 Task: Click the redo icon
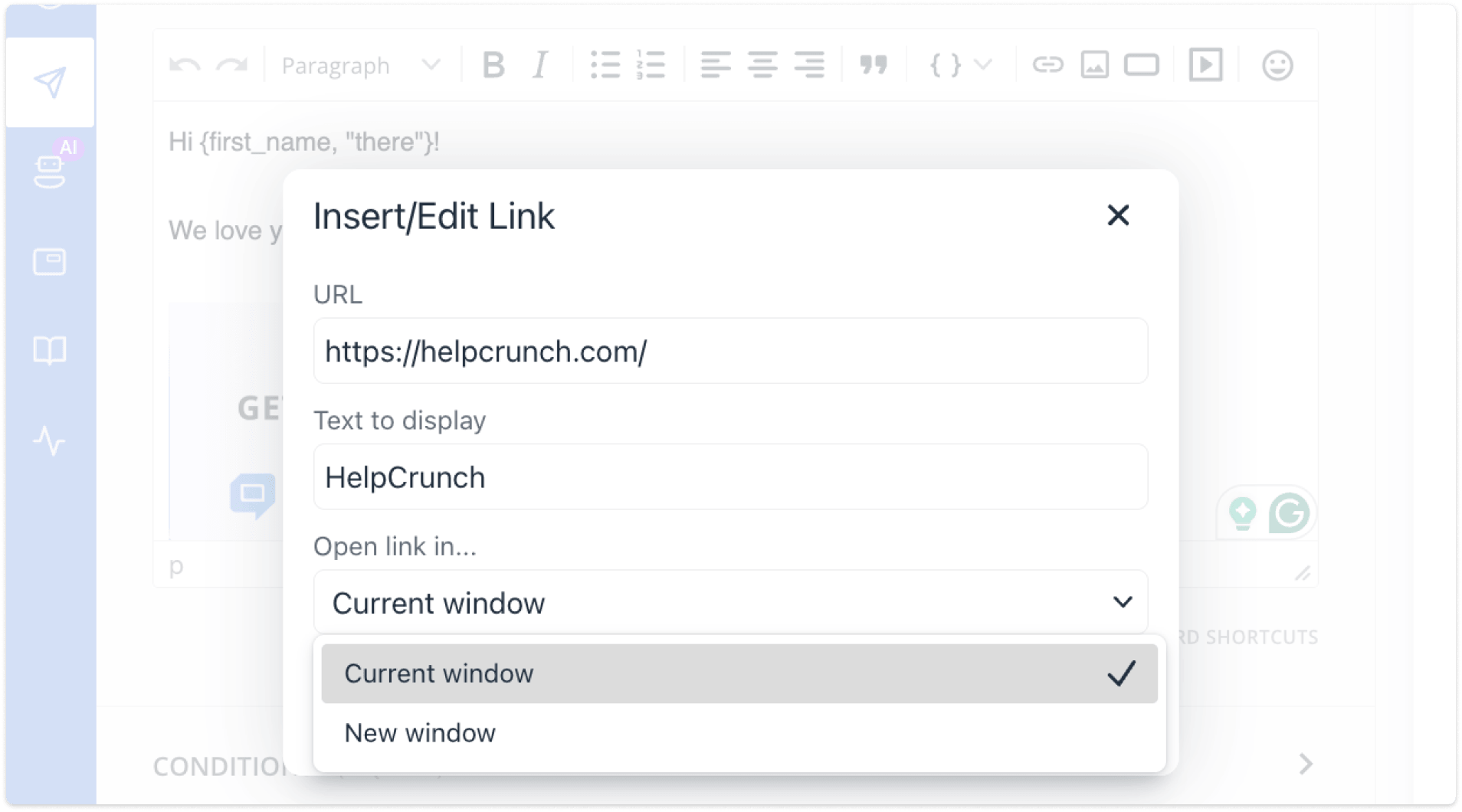232,64
